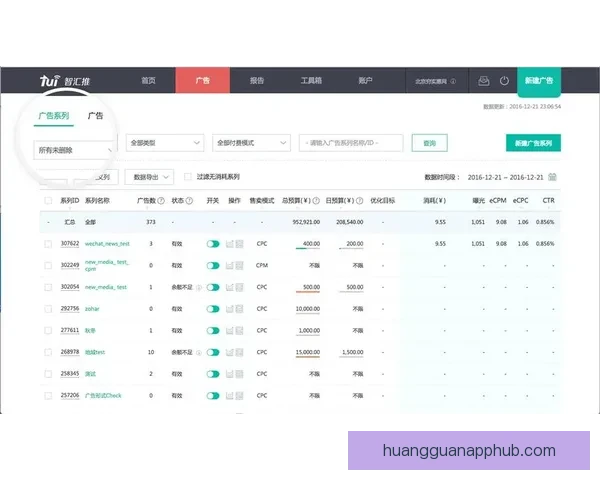The image size is (600, 480).
Task: Click help icon beside 状态 header
Action: coord(189,201)
